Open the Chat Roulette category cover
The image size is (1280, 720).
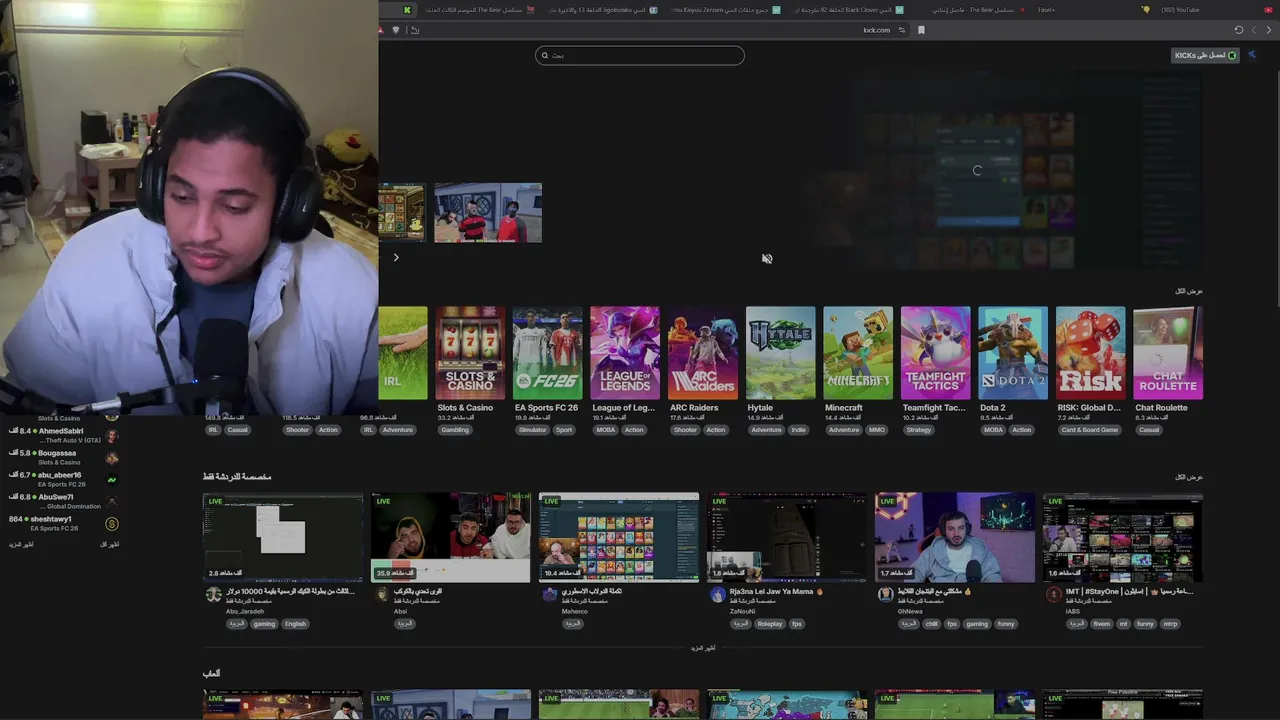pyautogui.click(x=1168, y=353)
